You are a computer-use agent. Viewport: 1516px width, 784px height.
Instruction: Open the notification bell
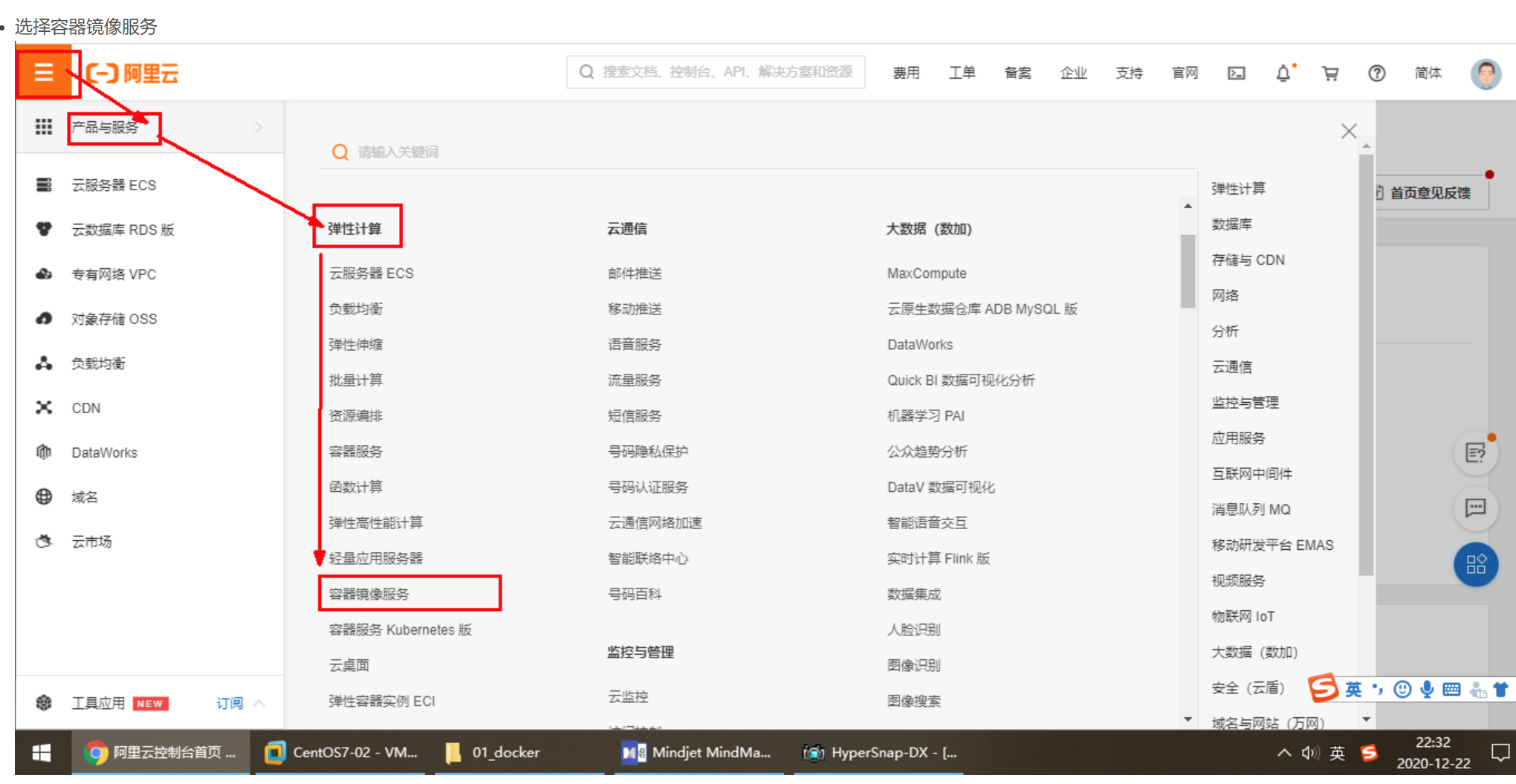click(x=1283, y=73)
